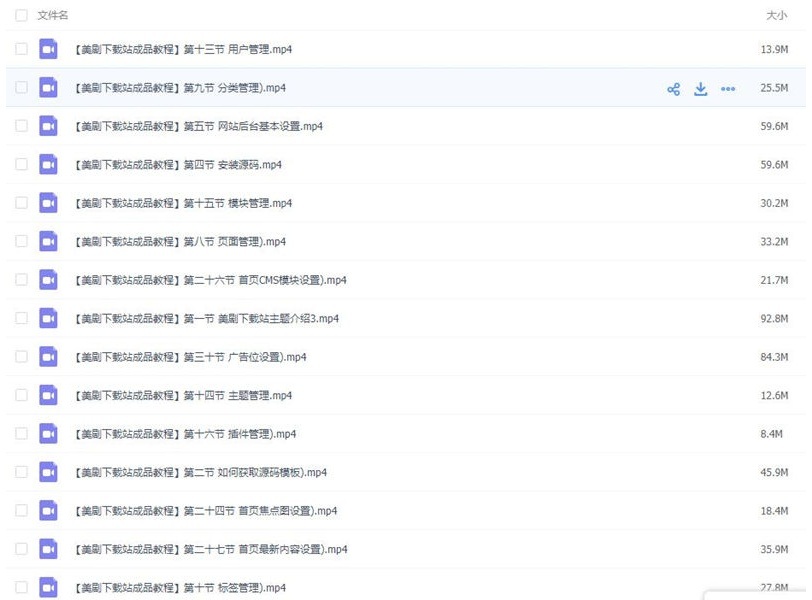Image resolution: width=812 pixels, height=600 pixels.
Task: Tick the checkbox for 第五节 网站后台基本设置.mp4
Action: (21, 126)
